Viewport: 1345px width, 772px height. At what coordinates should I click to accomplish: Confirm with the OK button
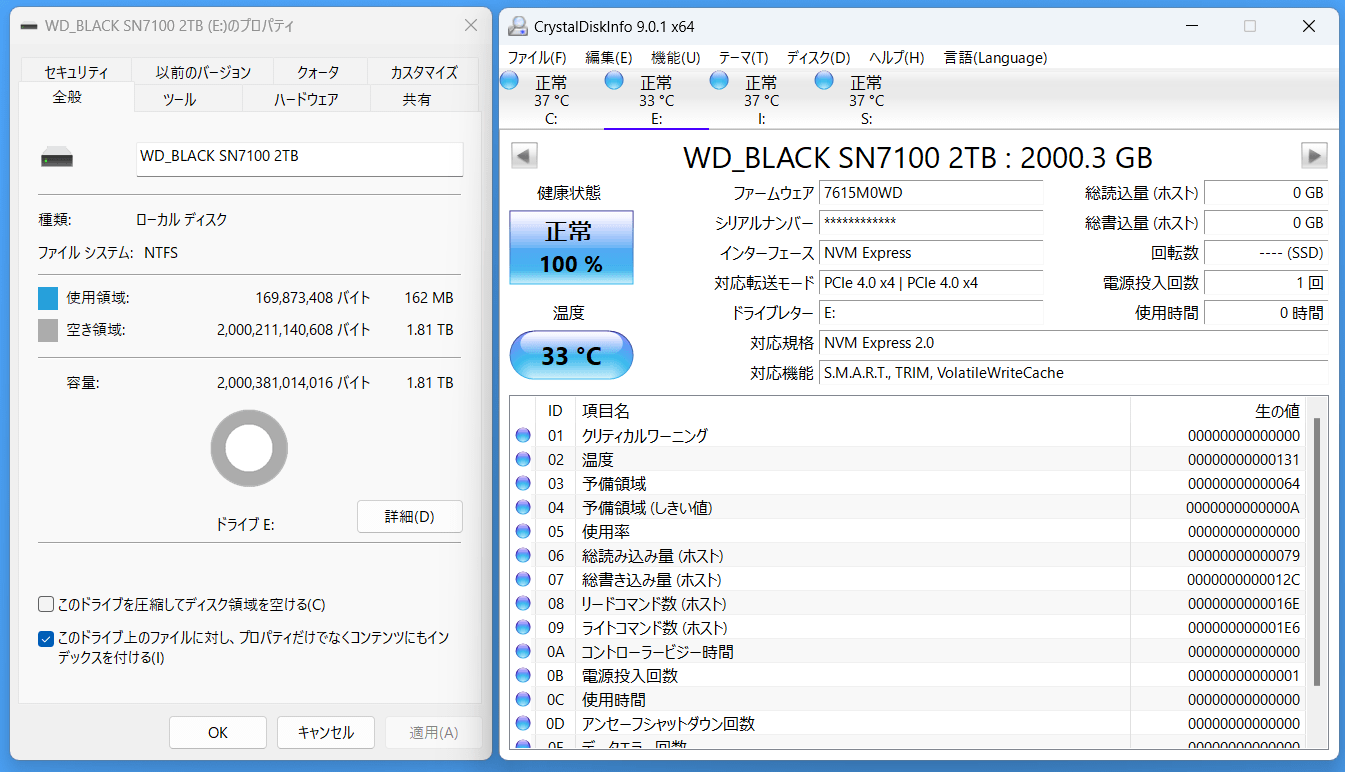[218, 732]
